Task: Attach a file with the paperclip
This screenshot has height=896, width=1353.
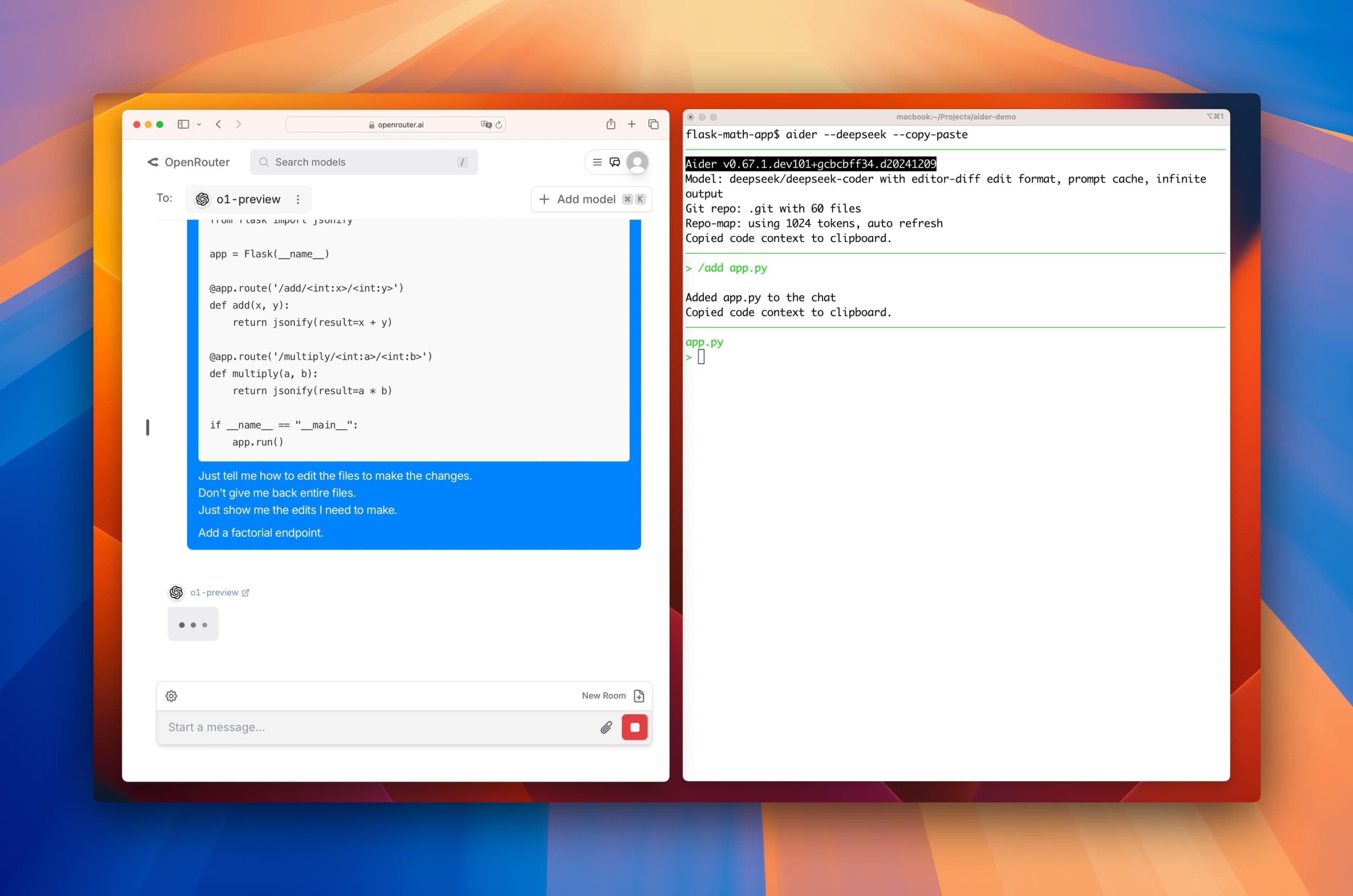Action: click(x=606, y=728)
